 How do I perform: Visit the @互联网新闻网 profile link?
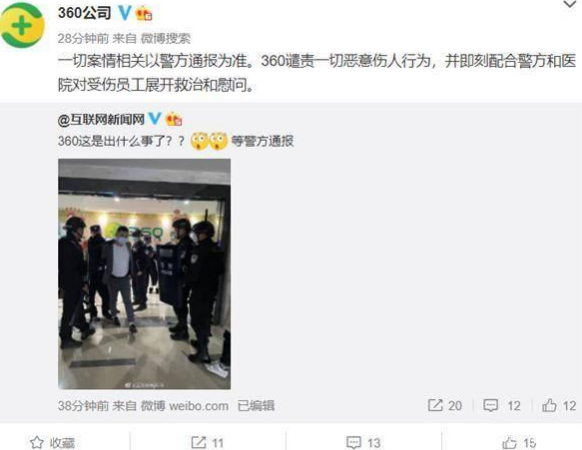pos(101,120)
